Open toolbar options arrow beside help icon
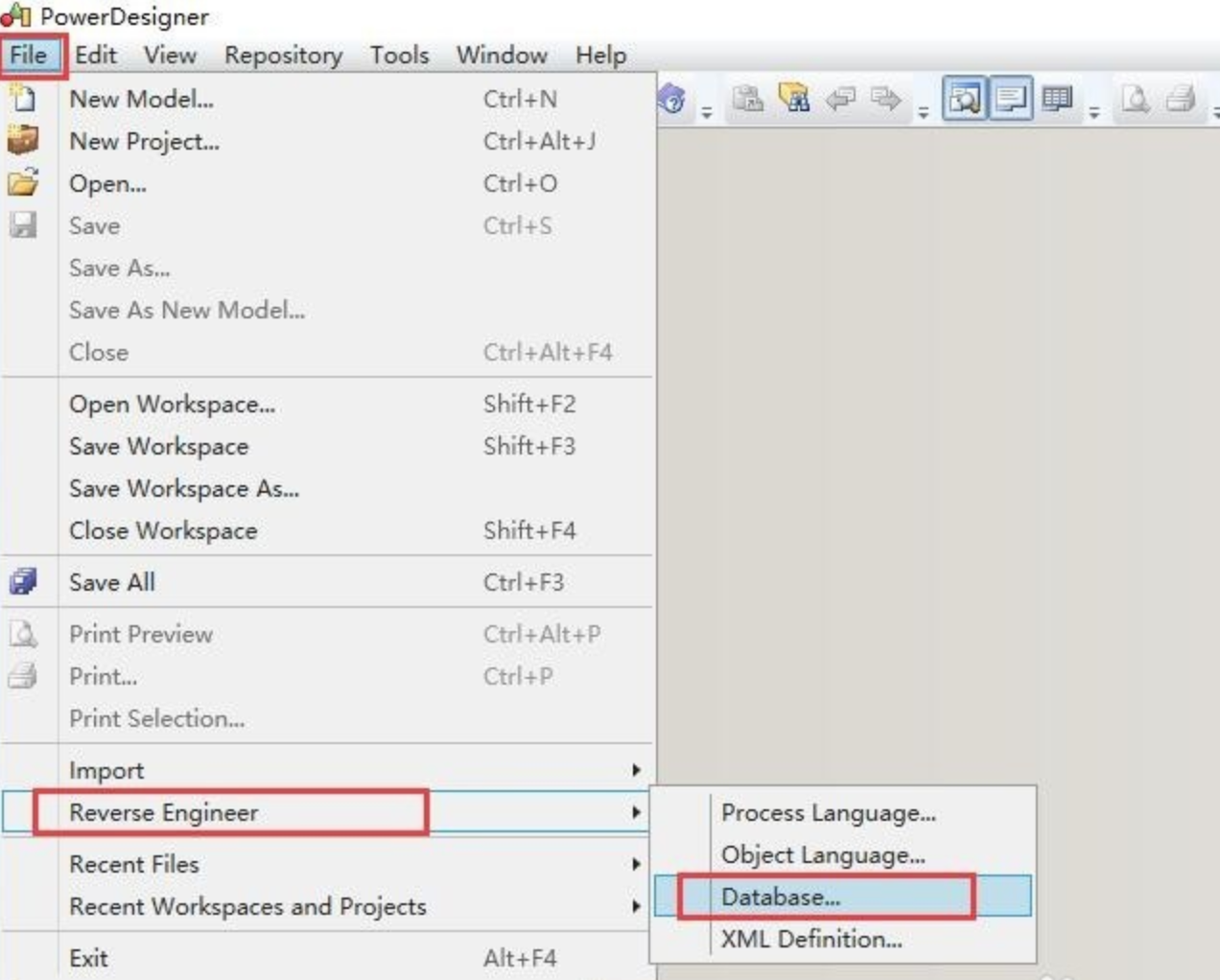1220x980 pixels. coord(707,111)
